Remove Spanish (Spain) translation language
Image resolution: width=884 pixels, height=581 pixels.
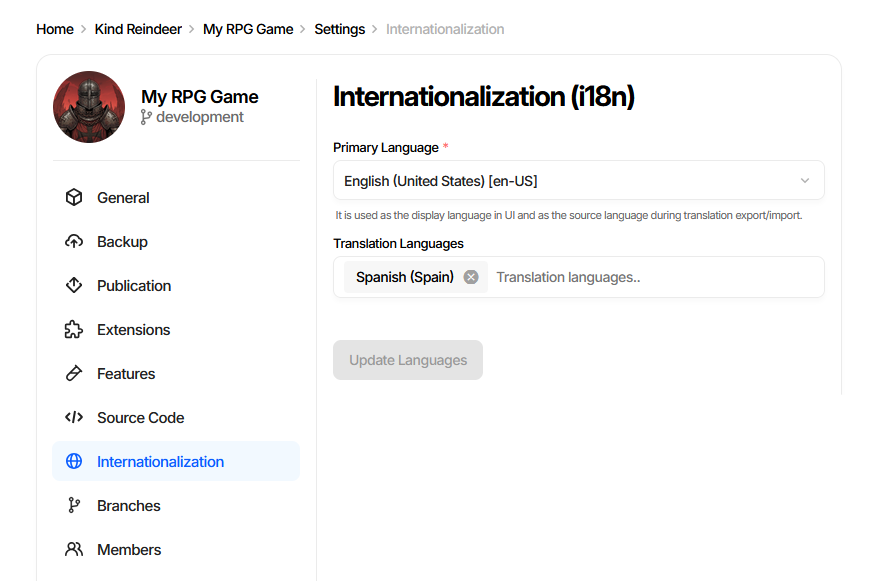[471, 277]
